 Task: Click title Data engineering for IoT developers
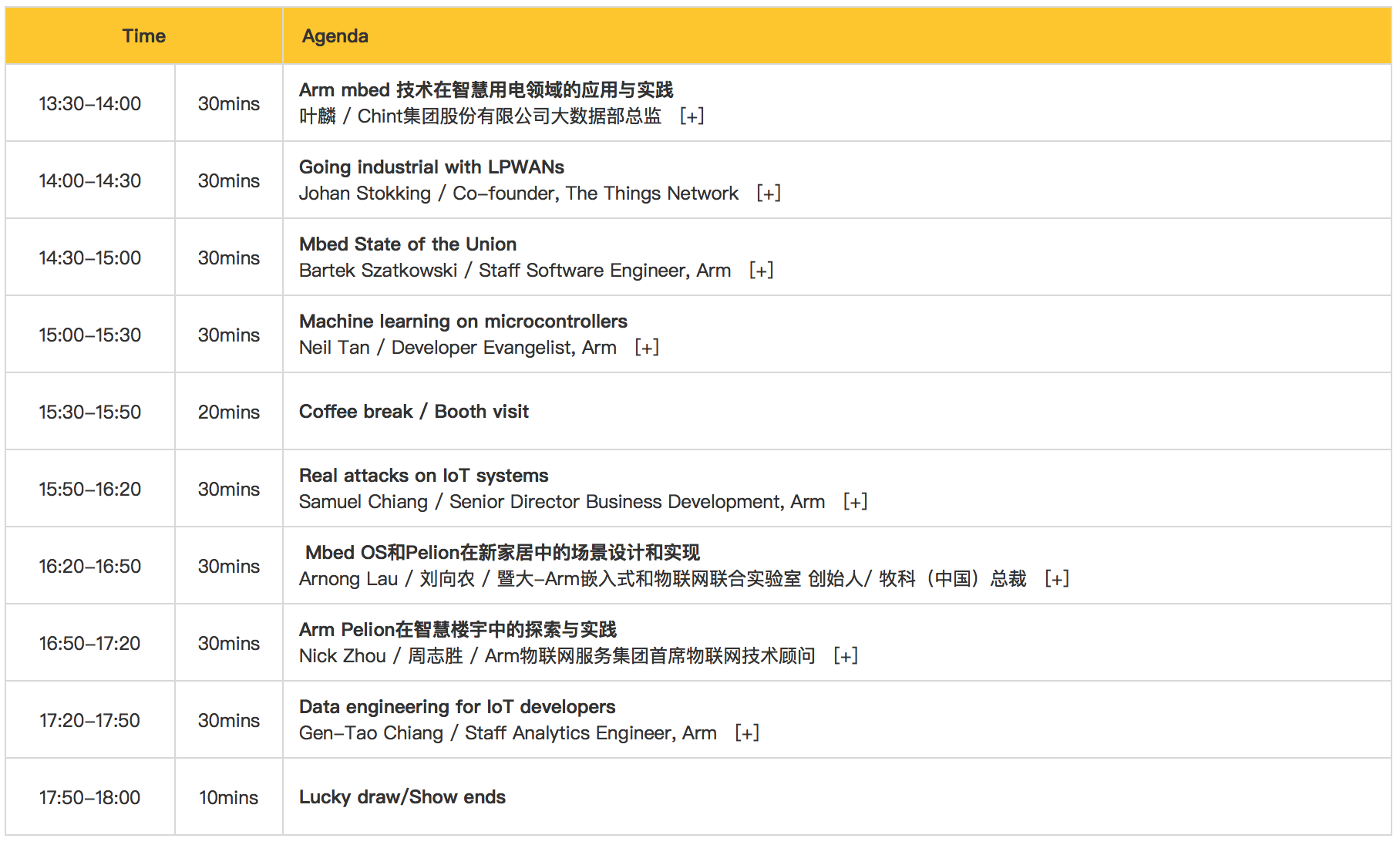pyautogui.click(x=457, y=707)
